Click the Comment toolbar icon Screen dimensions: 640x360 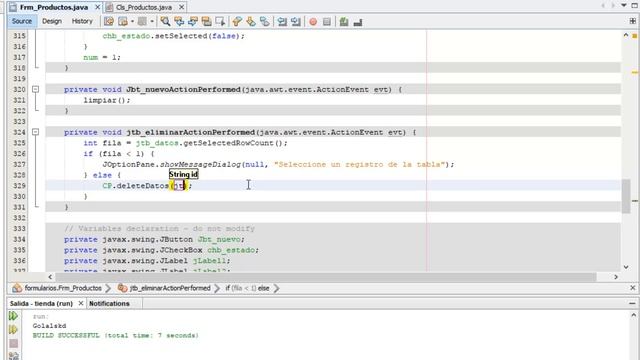click(x=344, y=22)
